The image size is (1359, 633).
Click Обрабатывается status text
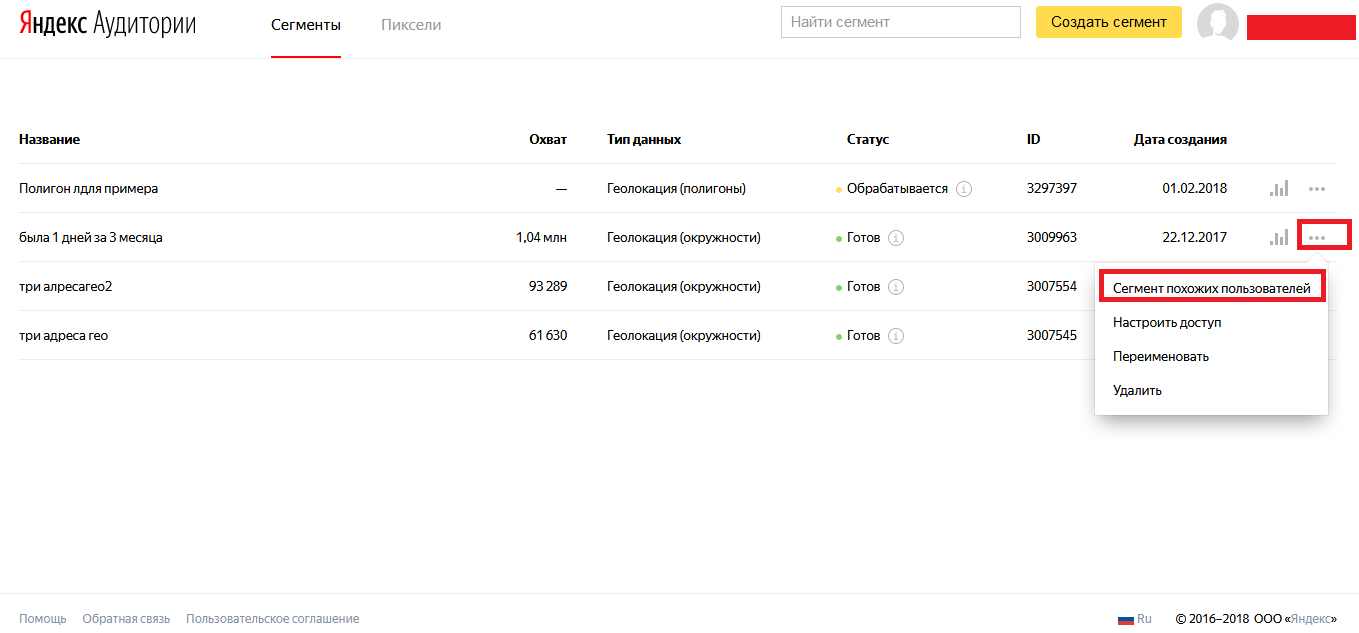point(897,188)
